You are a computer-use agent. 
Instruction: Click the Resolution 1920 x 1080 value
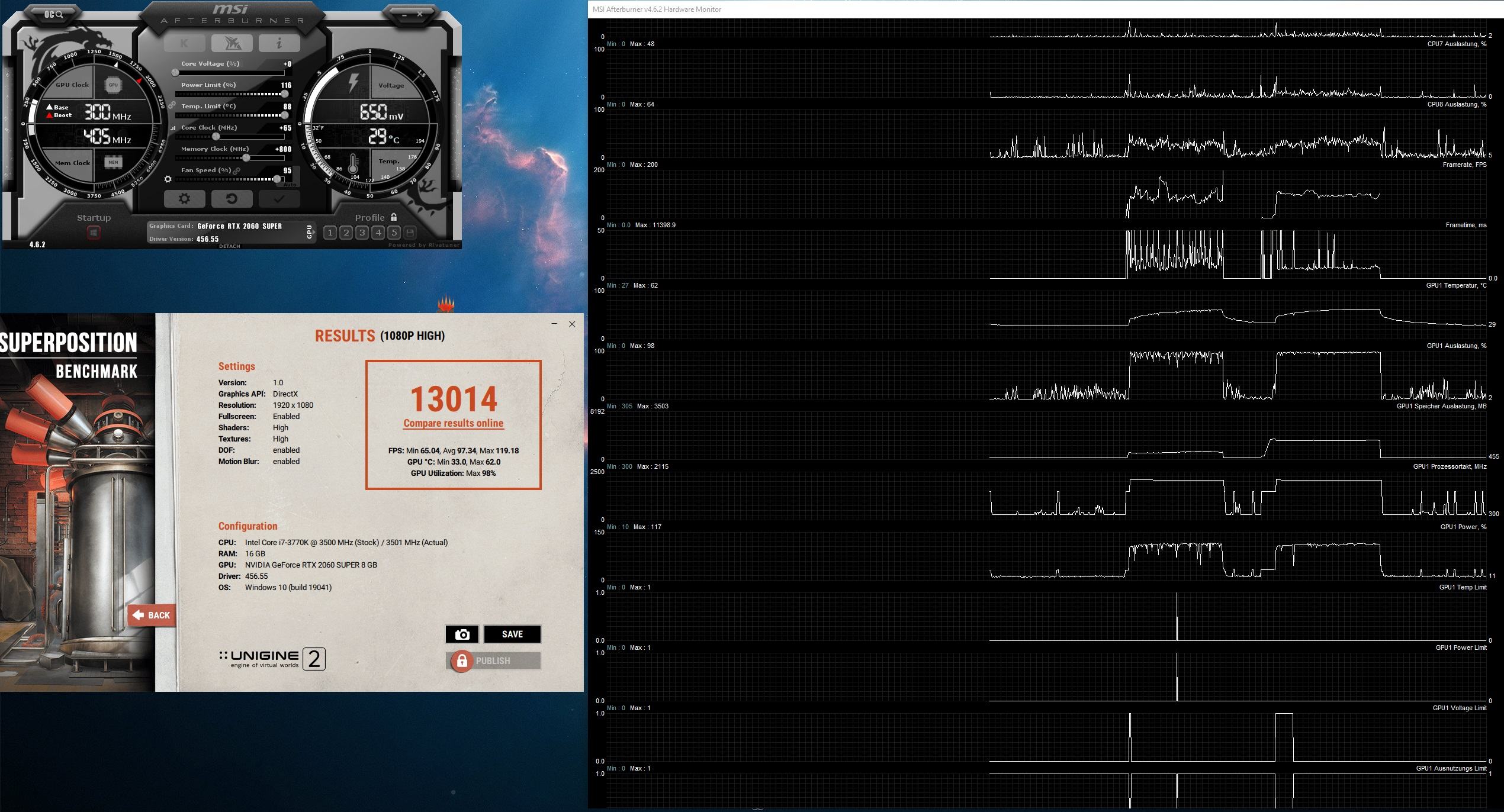[293, 405]
